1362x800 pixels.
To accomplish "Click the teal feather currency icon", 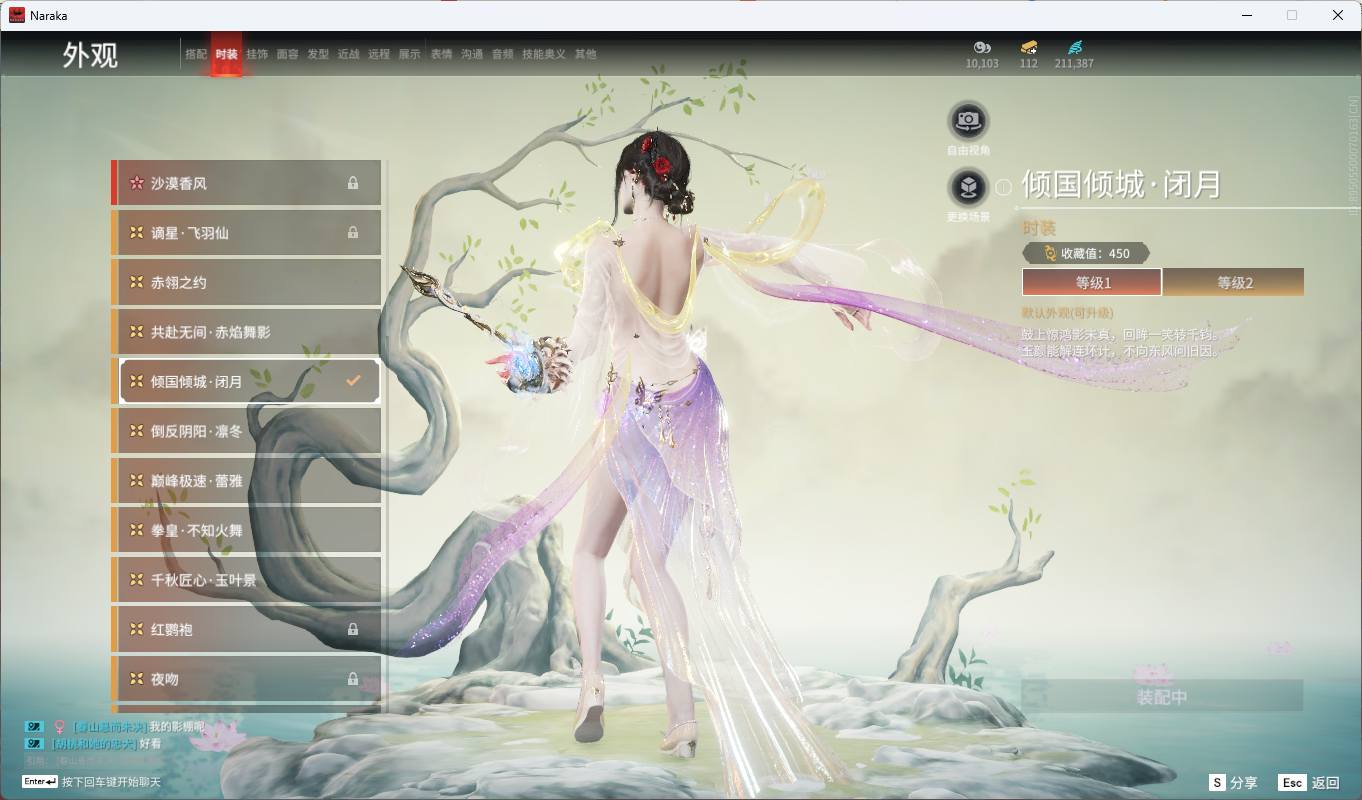I will pyautogui.click(x=1074, y=47).
